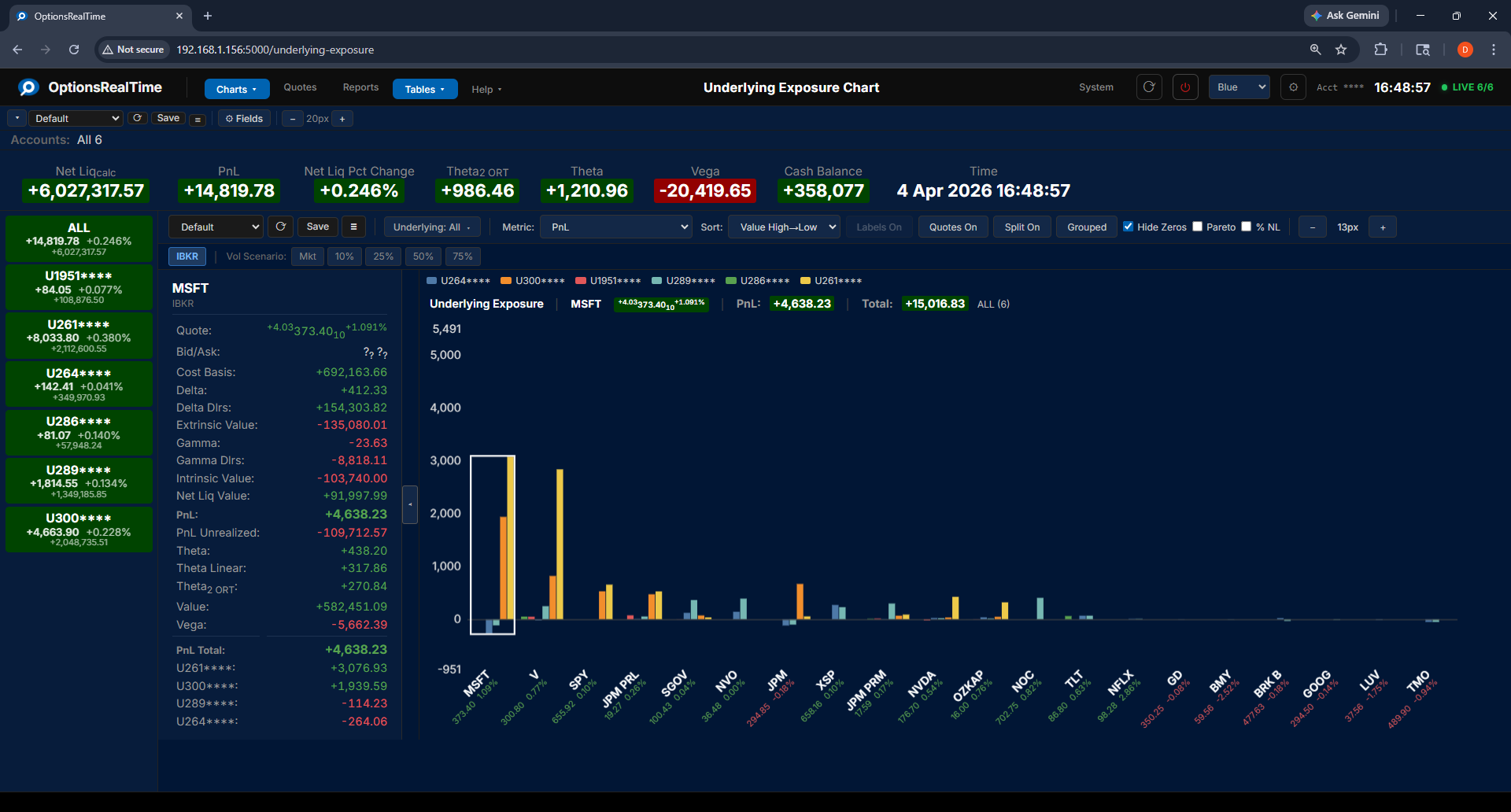Open the Quotes page

pos(300,87)
